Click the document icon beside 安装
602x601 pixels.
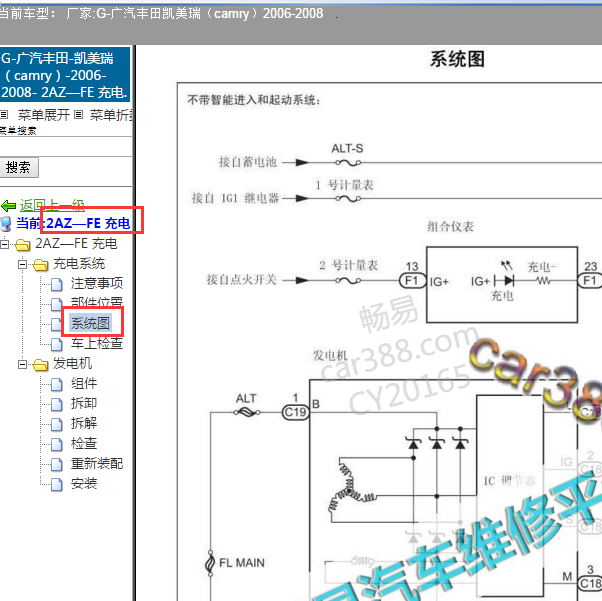[x=57, y=485]
